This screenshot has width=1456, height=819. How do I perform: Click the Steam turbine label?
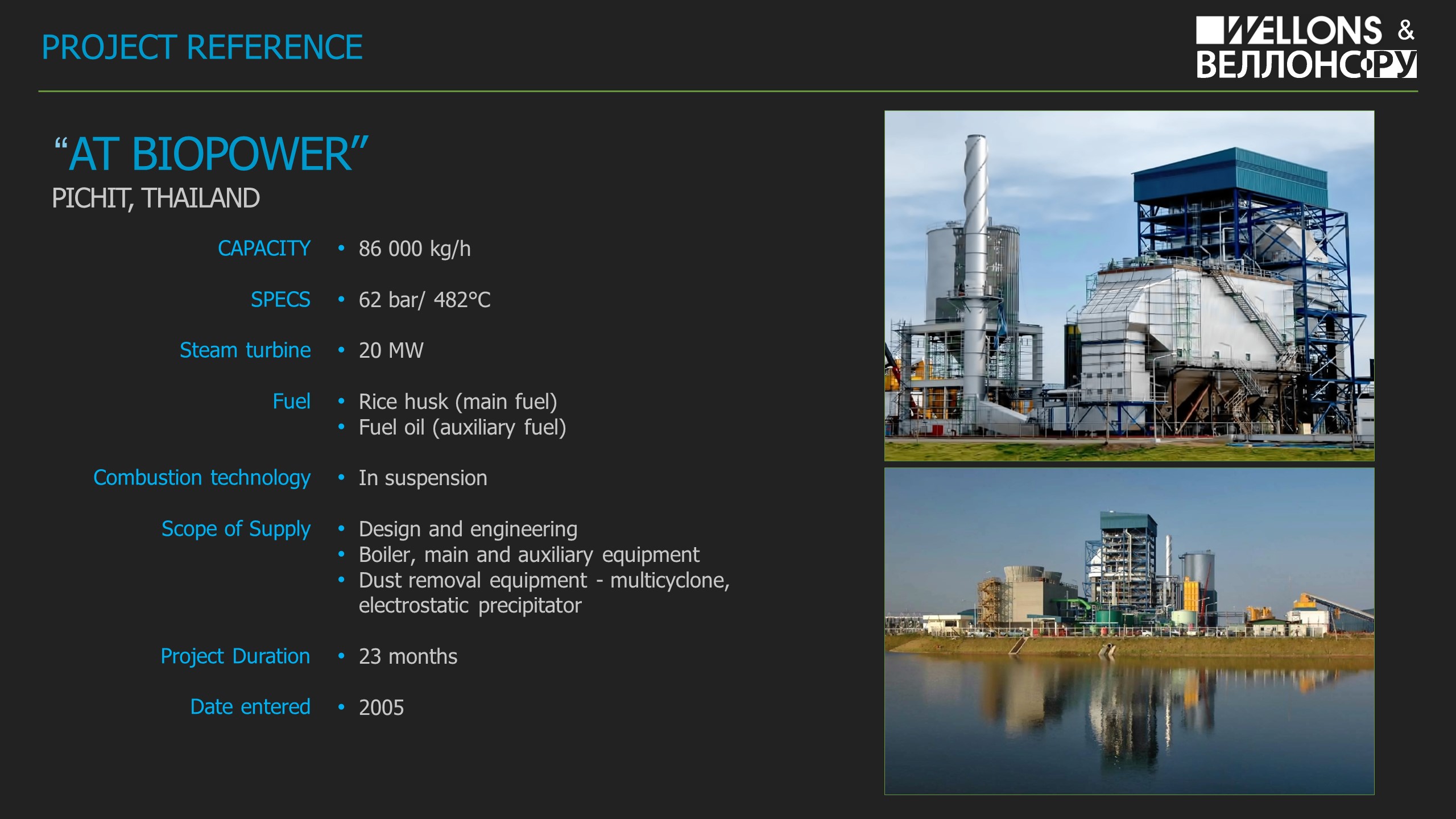[x=245, y=350]
